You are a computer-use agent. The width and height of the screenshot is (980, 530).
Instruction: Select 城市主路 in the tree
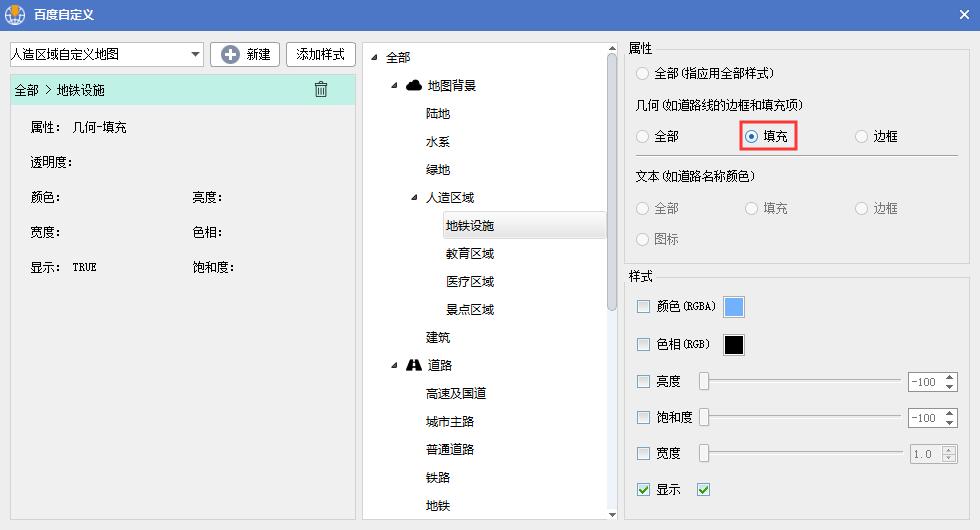(450, 421)
